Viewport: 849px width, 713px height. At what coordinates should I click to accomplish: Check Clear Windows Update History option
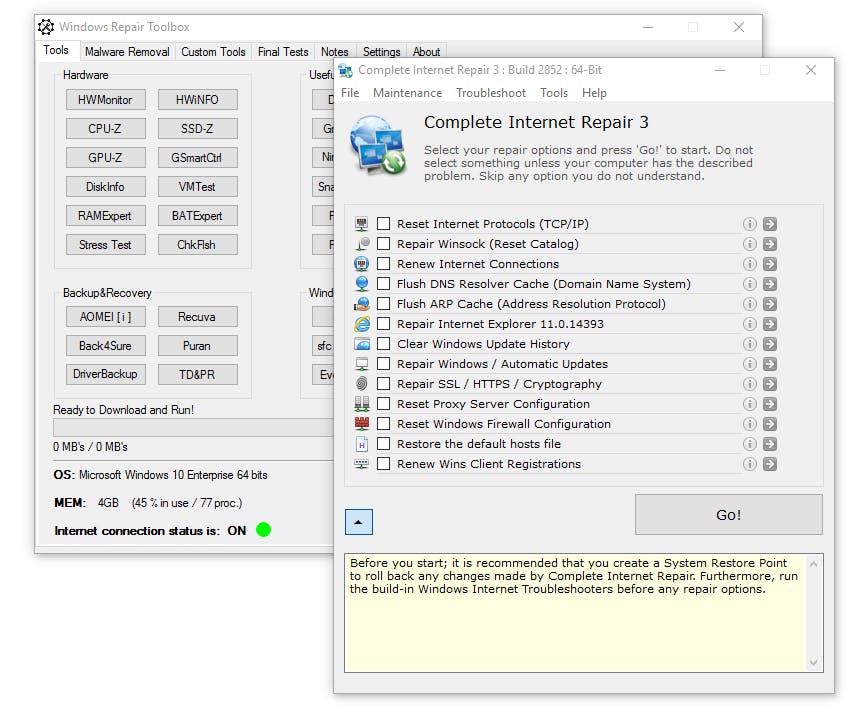[x=383, y=344]
